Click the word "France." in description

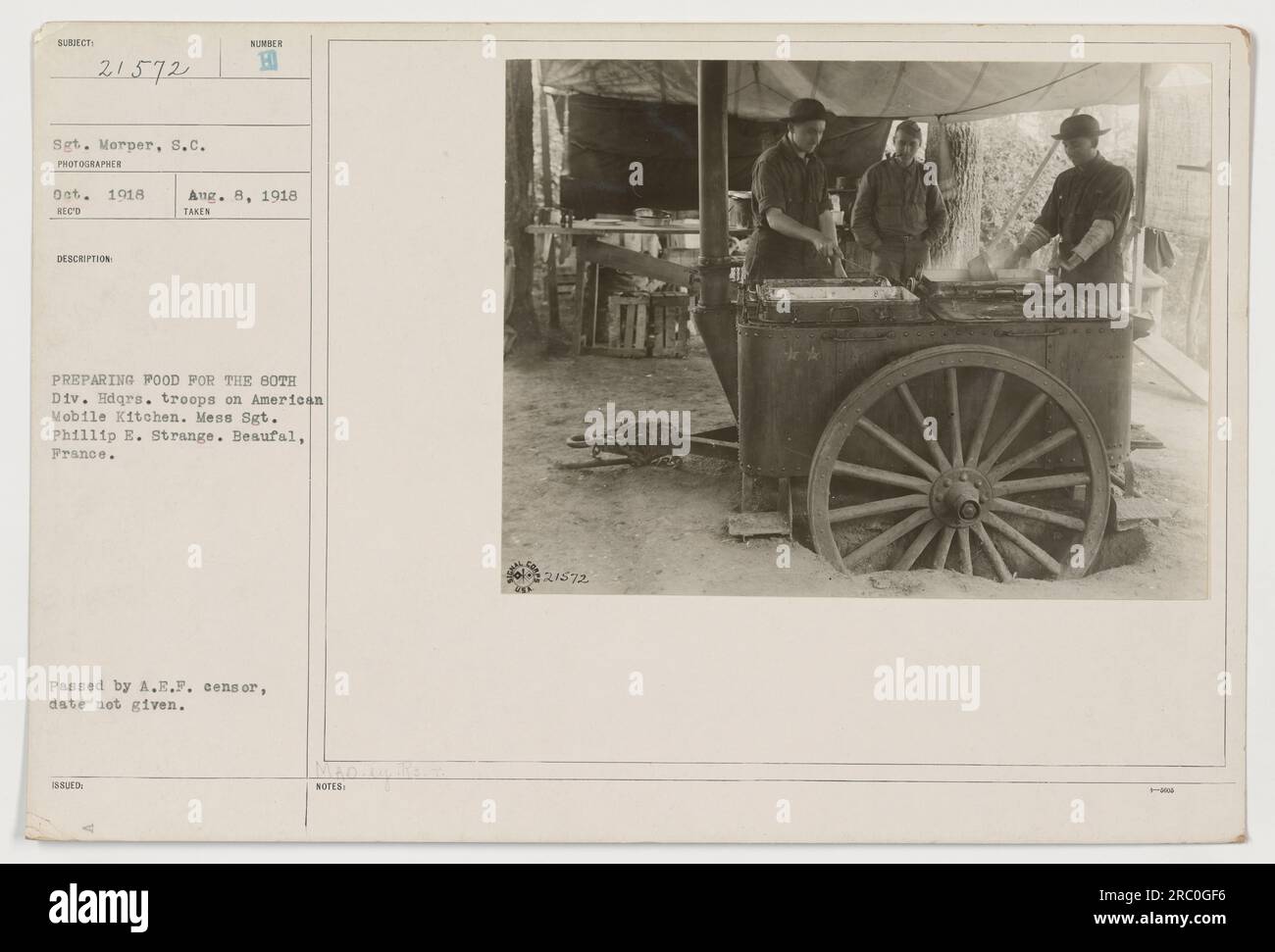(x=84, y=456)
